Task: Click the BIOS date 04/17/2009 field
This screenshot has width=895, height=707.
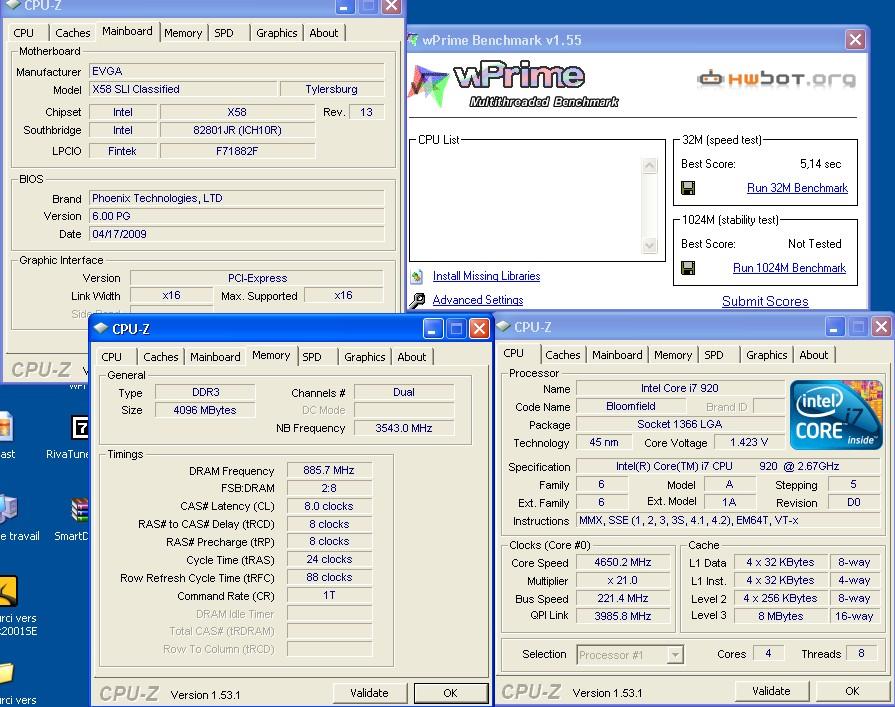Action: pyautogui.click(x=237, y=234)
